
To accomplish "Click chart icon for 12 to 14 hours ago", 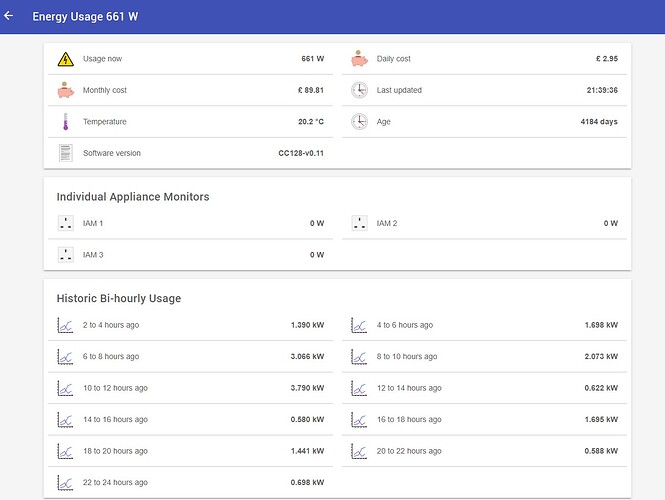I will (x=359, y=388).
